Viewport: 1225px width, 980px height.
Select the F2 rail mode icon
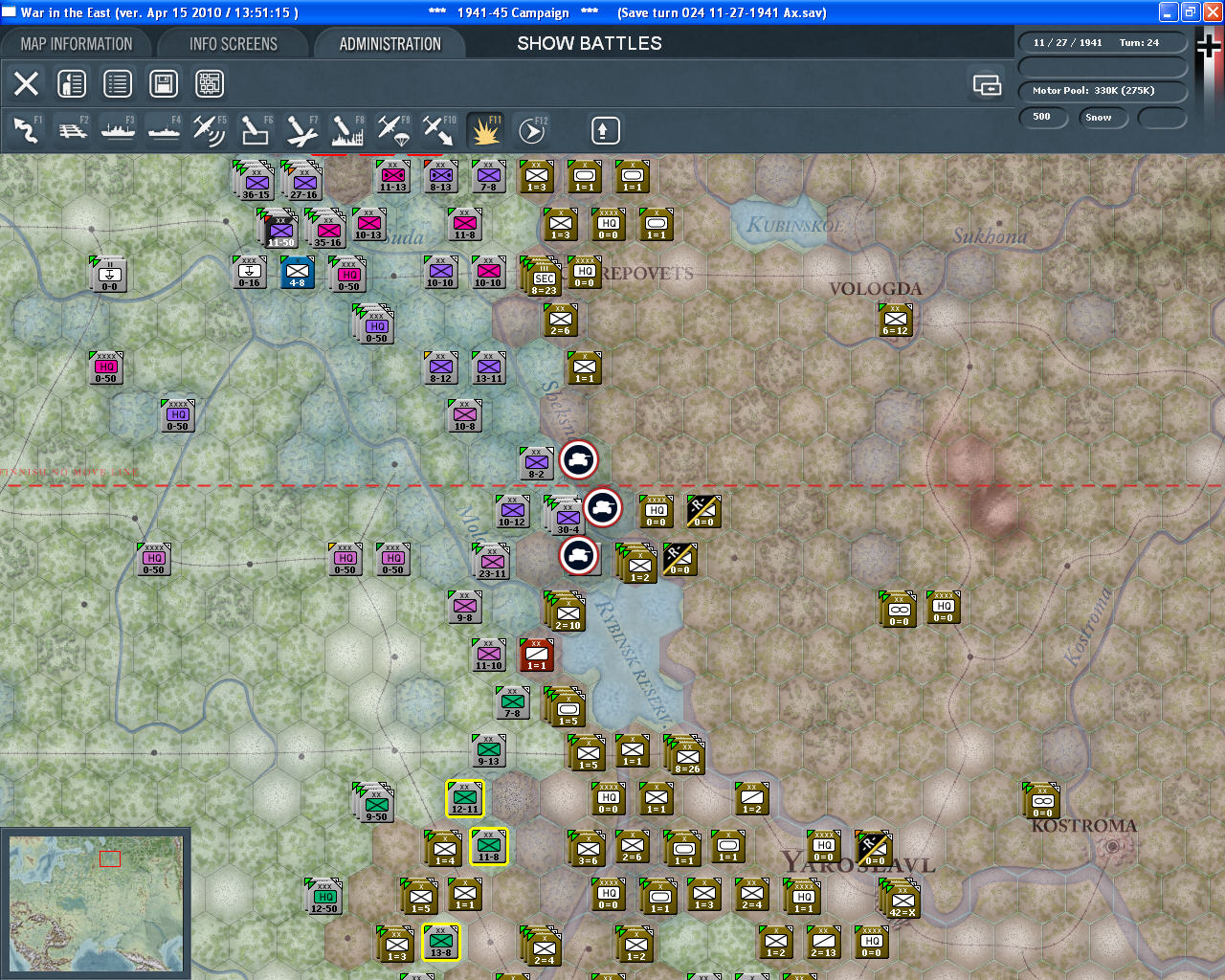(73, 130)
